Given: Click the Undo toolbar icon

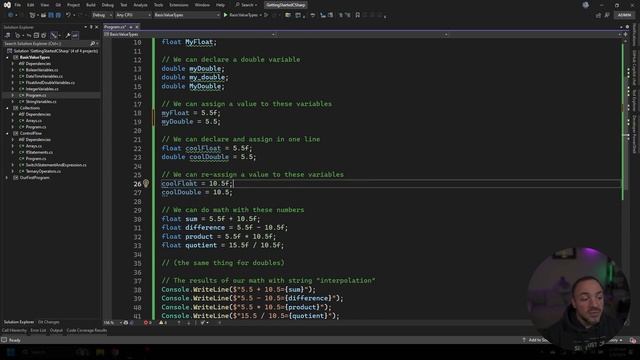Looking at the screenshot, I should pos(68,15).
